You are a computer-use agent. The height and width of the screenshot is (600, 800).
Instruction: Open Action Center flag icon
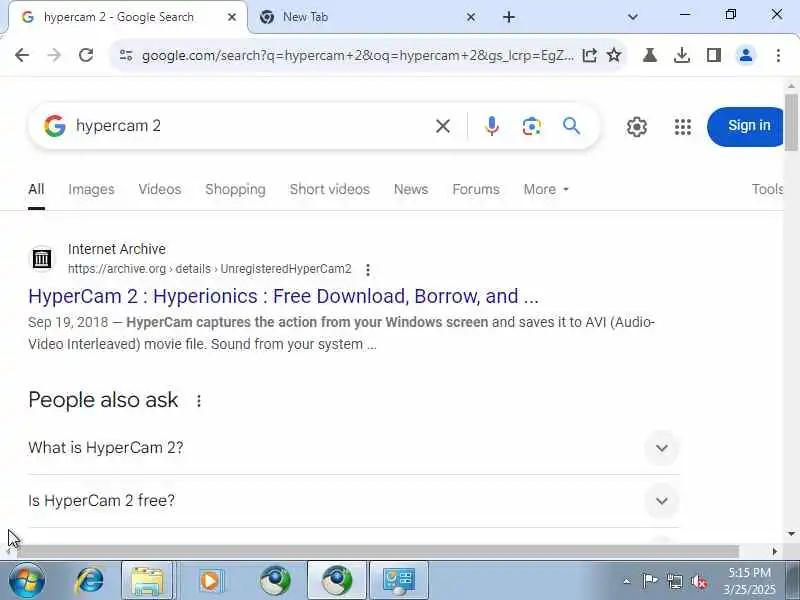(x=650, y=581)
